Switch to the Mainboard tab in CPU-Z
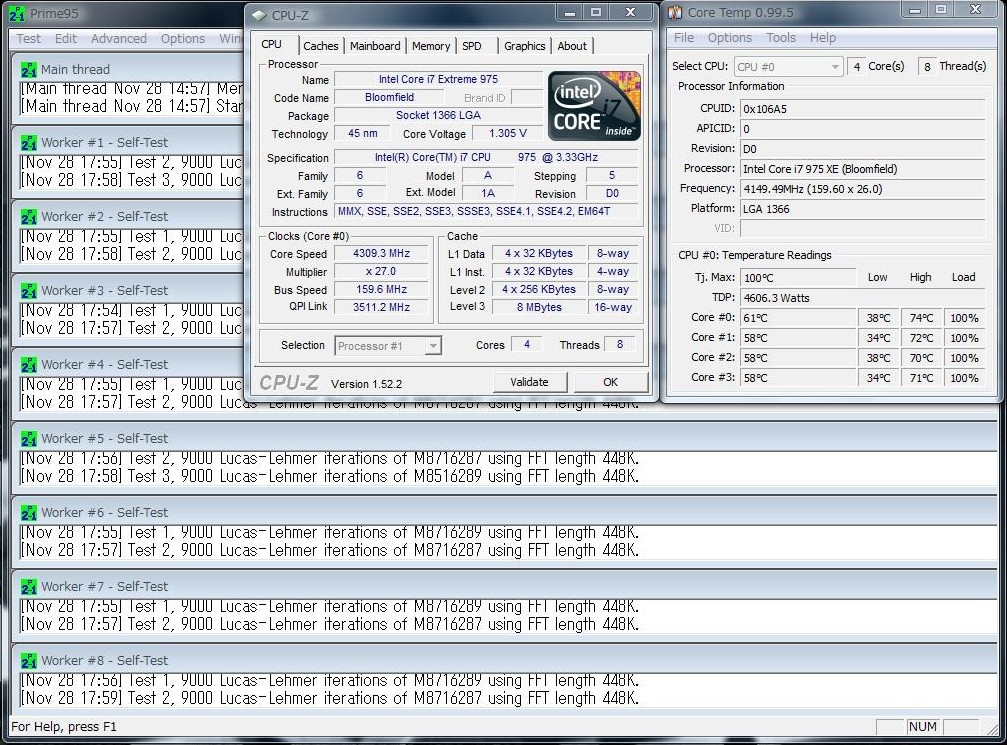Screen dimensions: 1007x745 [375, 46]
